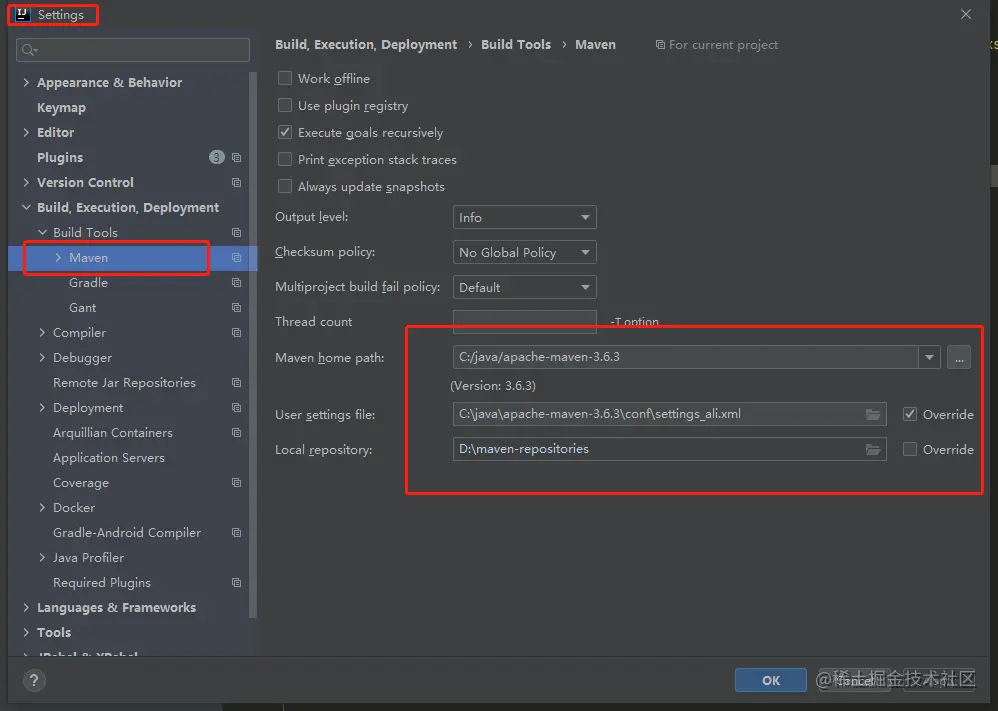Click the folder icon for Local repository
This screenshot has width=998, height=711.
coord(873,449)
